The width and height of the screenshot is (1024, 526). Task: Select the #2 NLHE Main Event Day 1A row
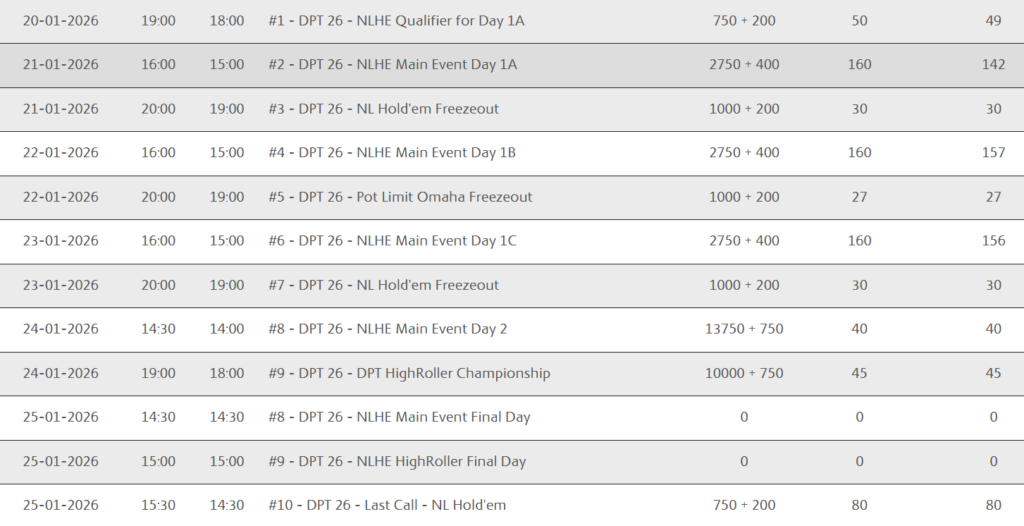tap(393, 65)
